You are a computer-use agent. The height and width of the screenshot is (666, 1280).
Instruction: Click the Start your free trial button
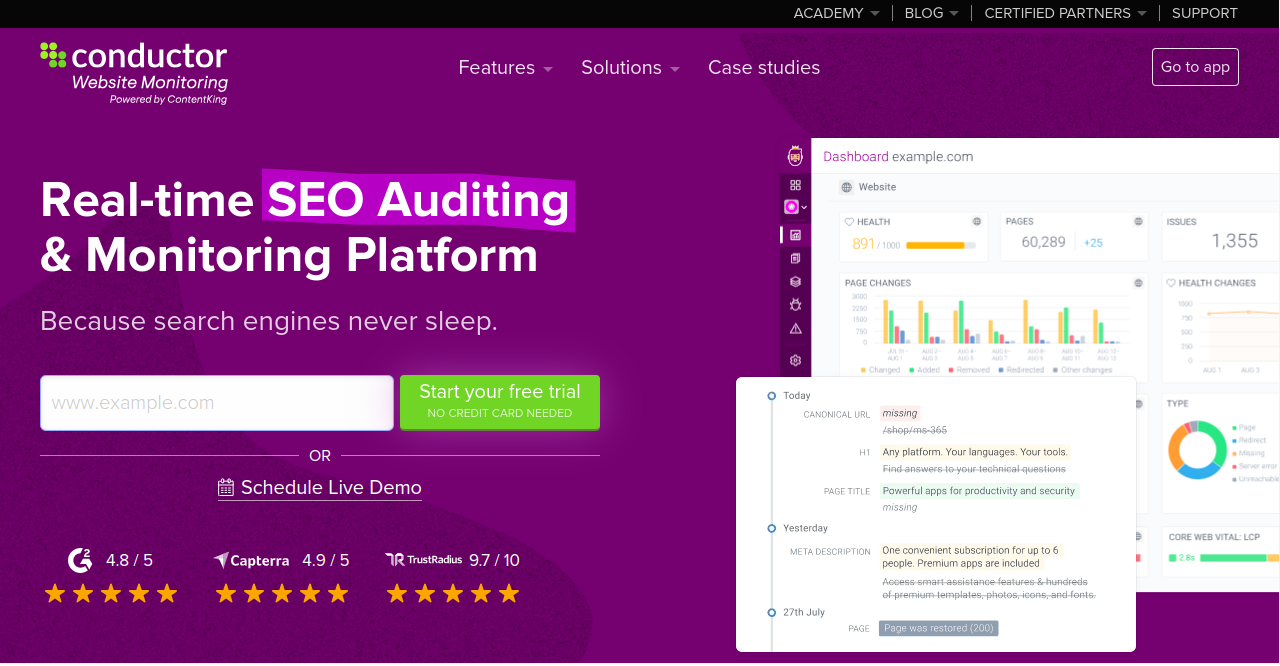tap(499, 402)
